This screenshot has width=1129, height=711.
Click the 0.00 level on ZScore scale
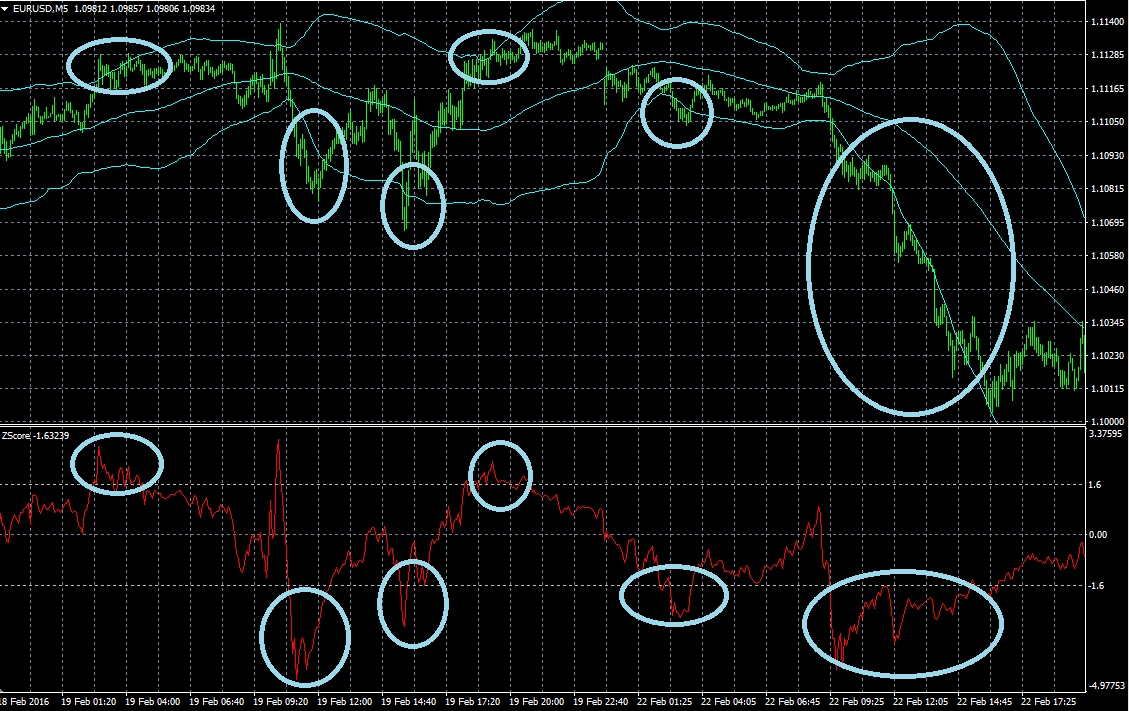[1098, 535]
